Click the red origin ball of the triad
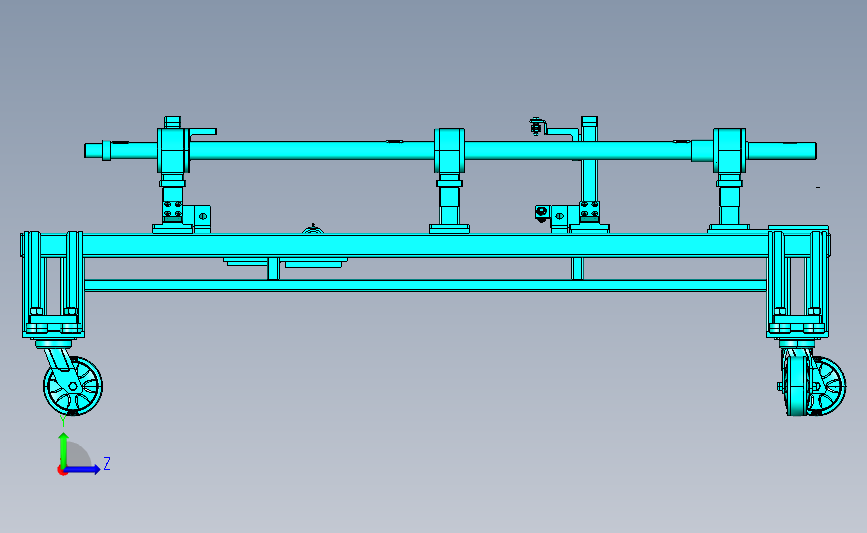 point(62,471)
